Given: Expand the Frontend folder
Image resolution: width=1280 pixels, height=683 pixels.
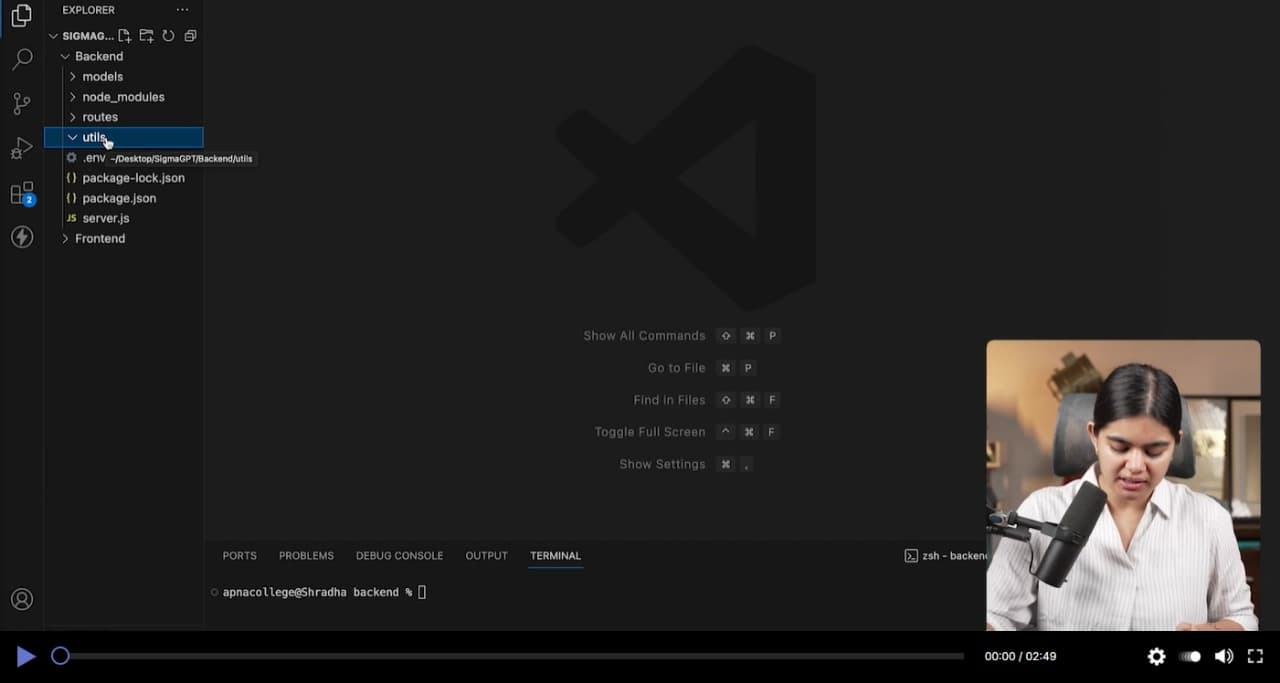Looking at the screenshot, I should click(100, 239).
